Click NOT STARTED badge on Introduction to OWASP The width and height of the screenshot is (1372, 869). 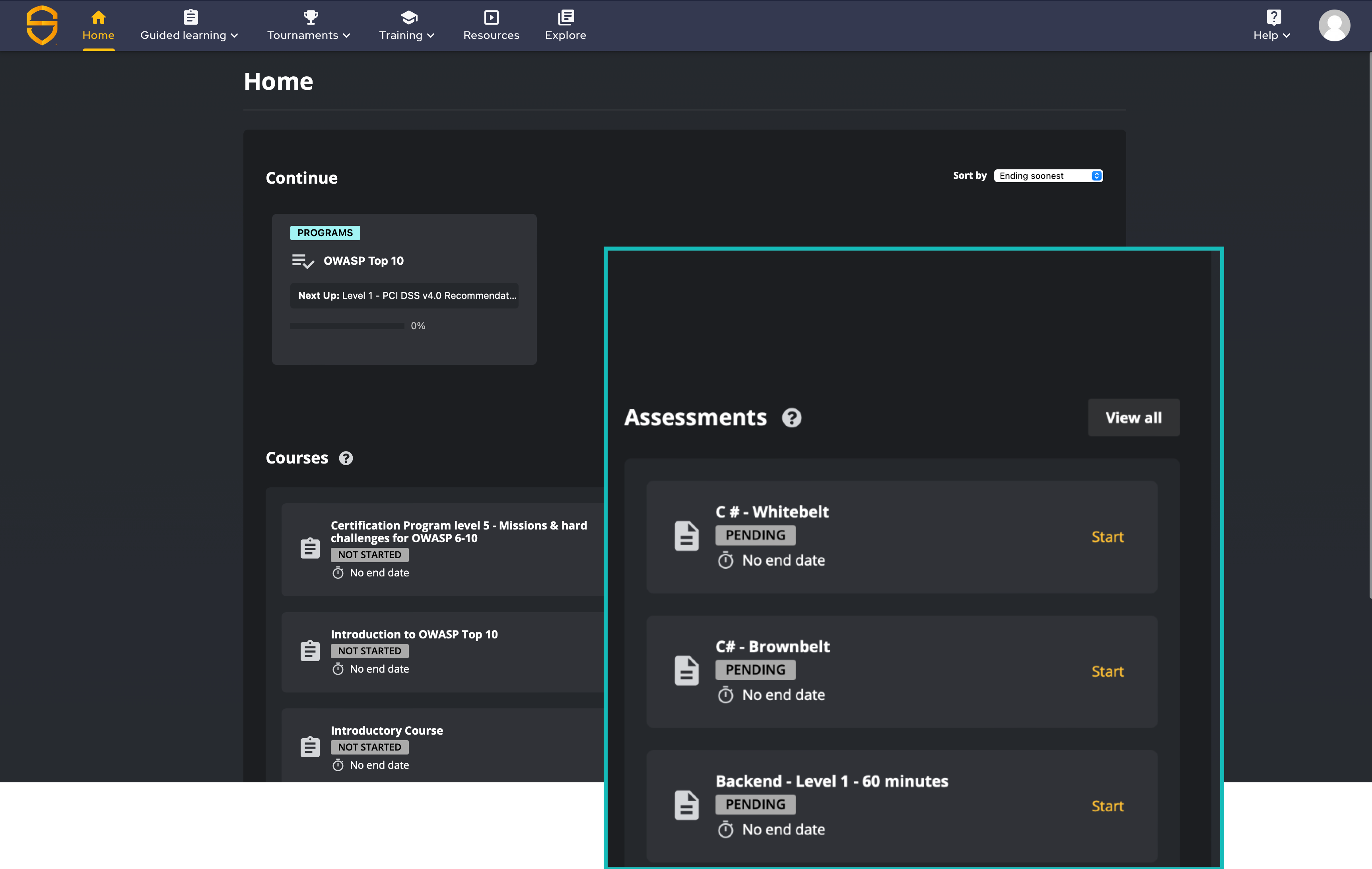click(x=370, y=650)
